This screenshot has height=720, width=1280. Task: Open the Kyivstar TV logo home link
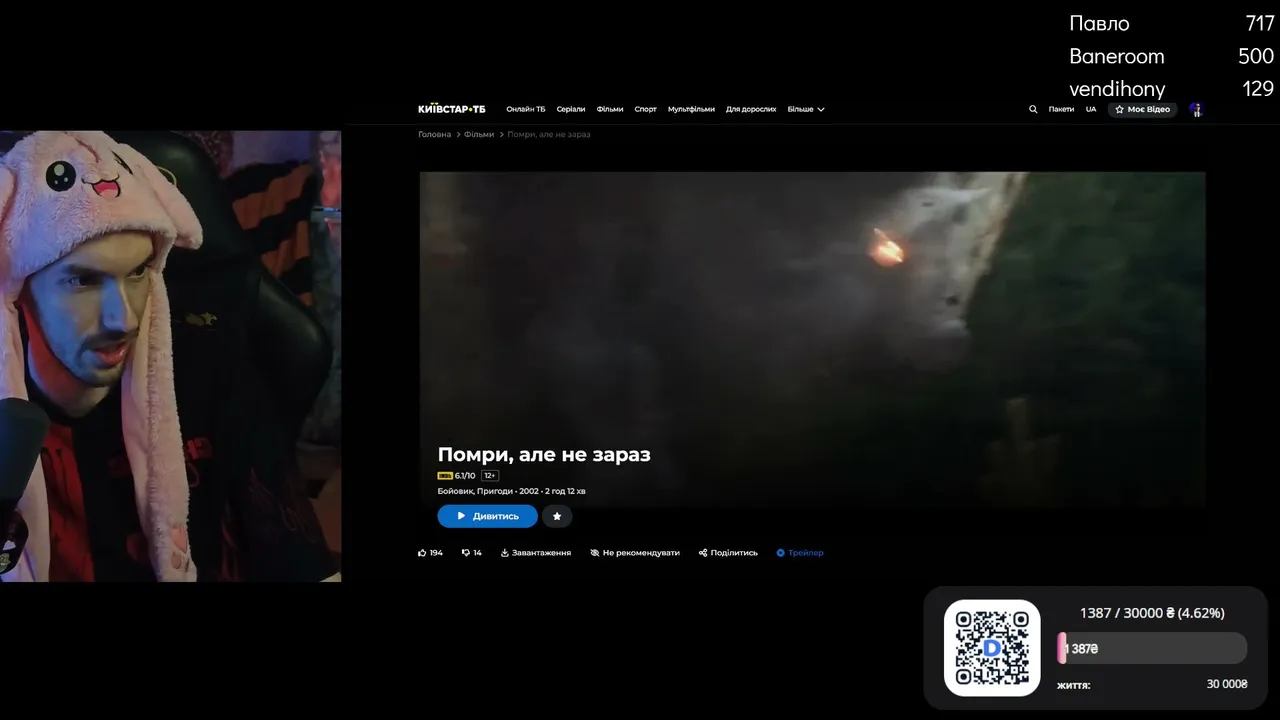pos(452,109)
